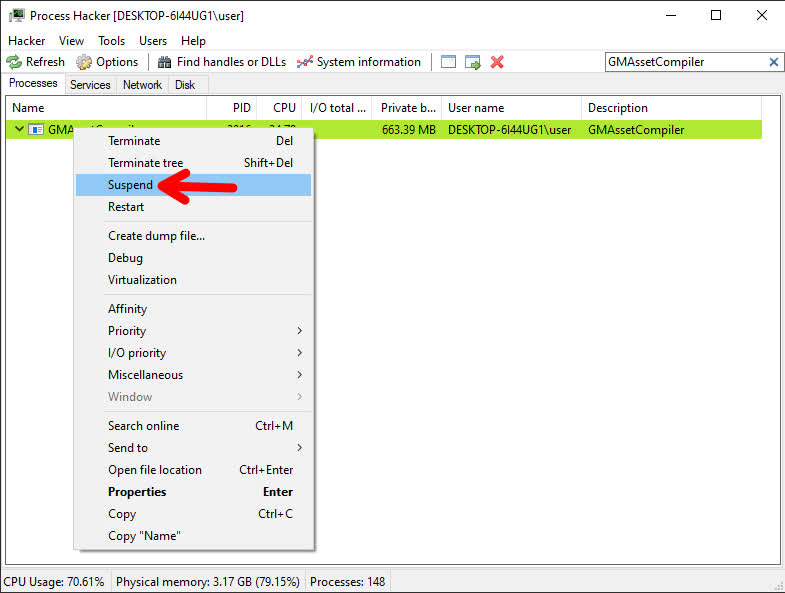Sort by Private bytes column header

[x=407, y=108]
